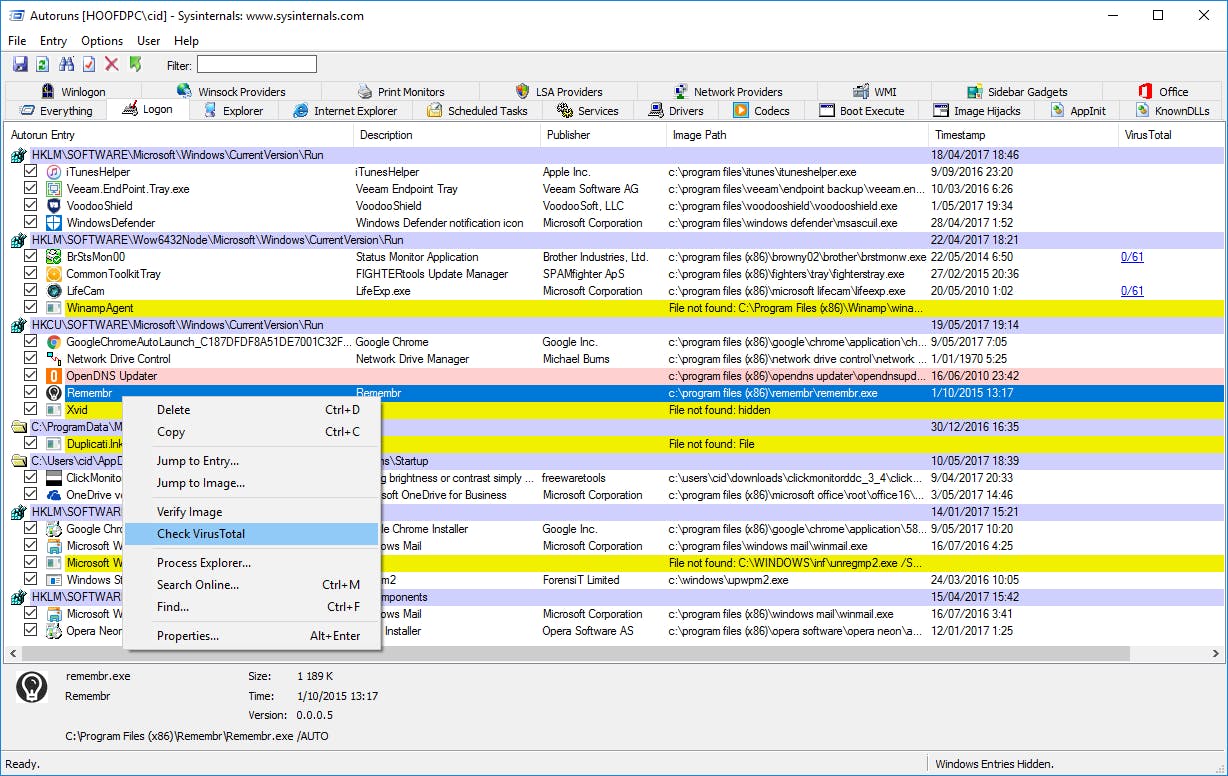Screen dimensions: 1228x776
Task: Open the Options menu
Action: [102, 41]
